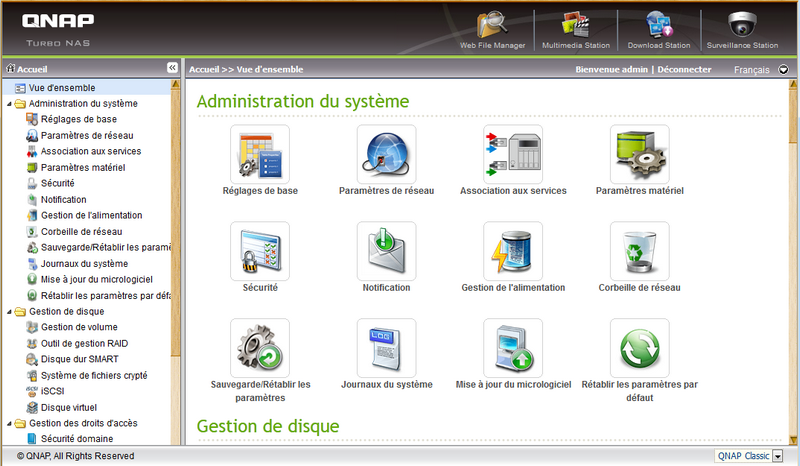Open the QNAP Classic theme dropdown

coord(778,456)
